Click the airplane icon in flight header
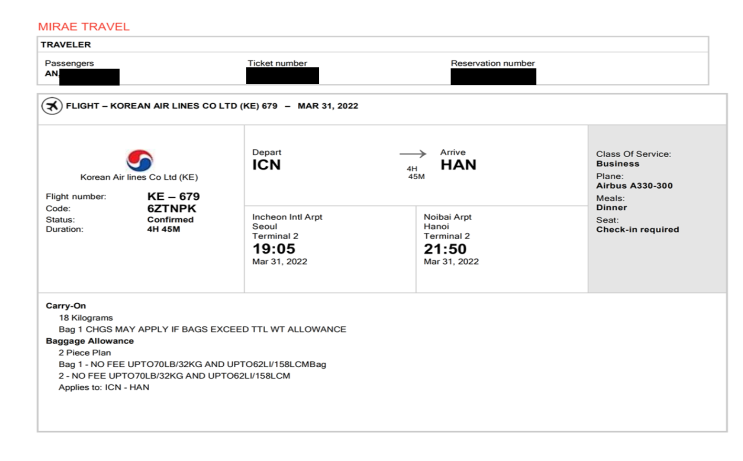This screenshot has height=461, width=743. pyautogui.click(x=52, y=106)
